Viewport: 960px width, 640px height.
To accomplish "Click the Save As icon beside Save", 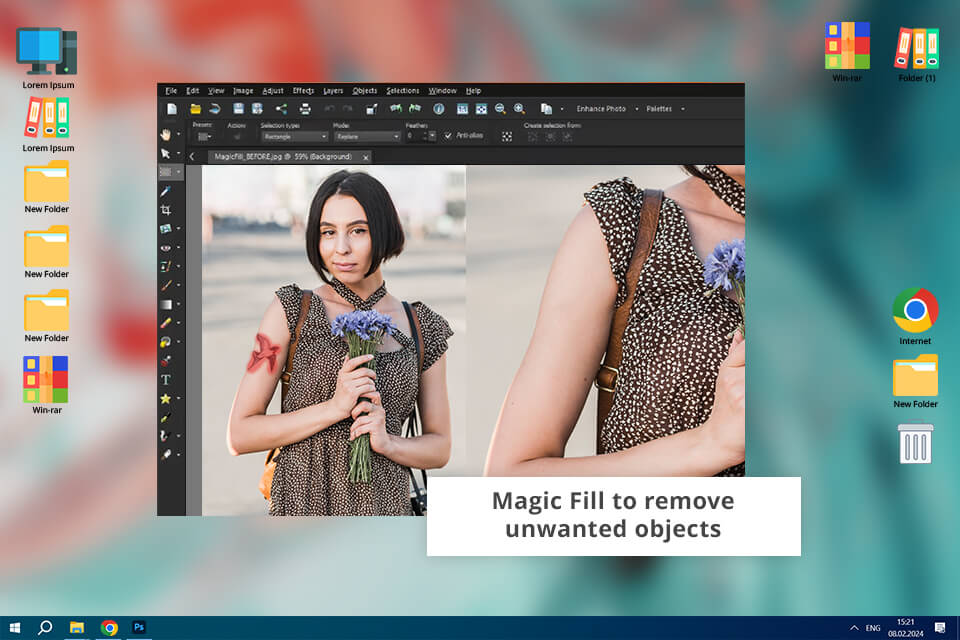I will (x=257, y=109).
